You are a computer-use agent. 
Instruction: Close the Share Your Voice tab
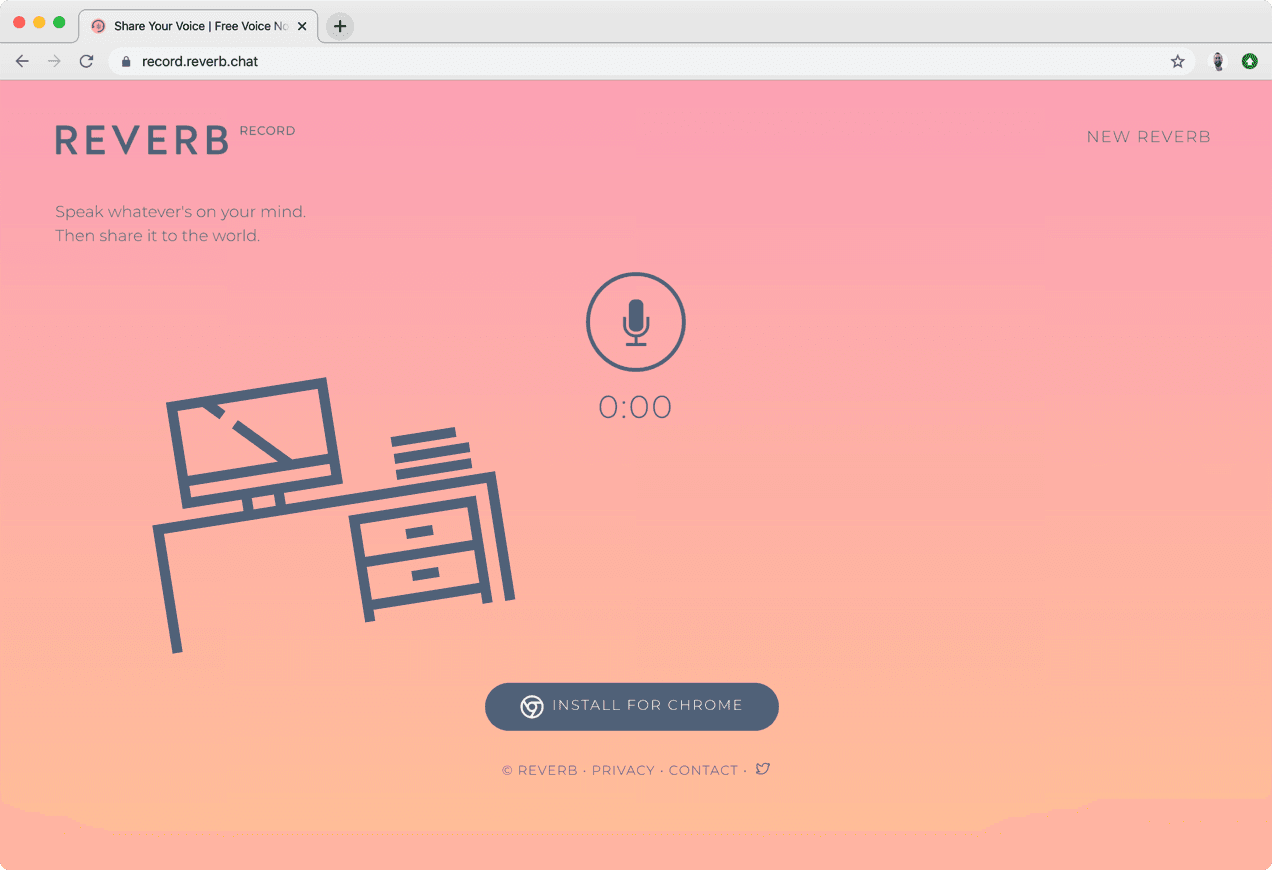pos(302,26)
